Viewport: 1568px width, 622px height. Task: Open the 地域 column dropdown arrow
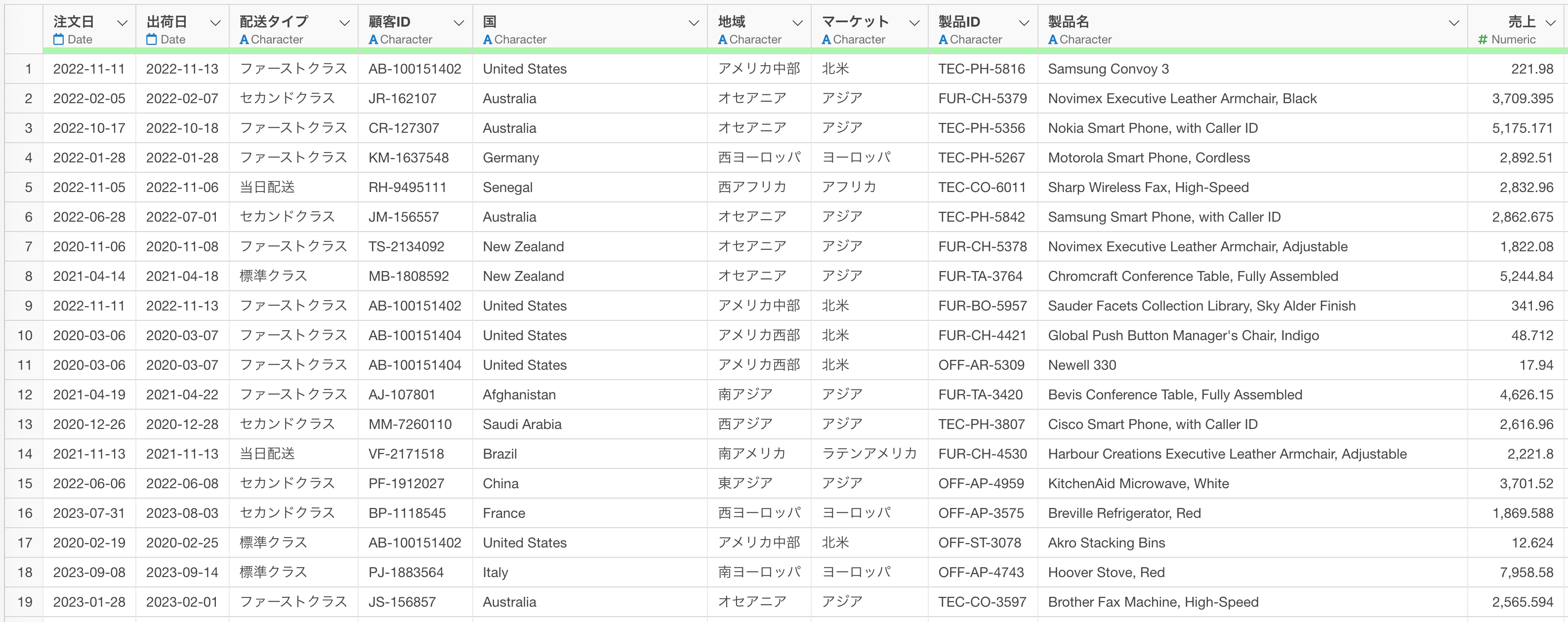[x=797, y=23]
